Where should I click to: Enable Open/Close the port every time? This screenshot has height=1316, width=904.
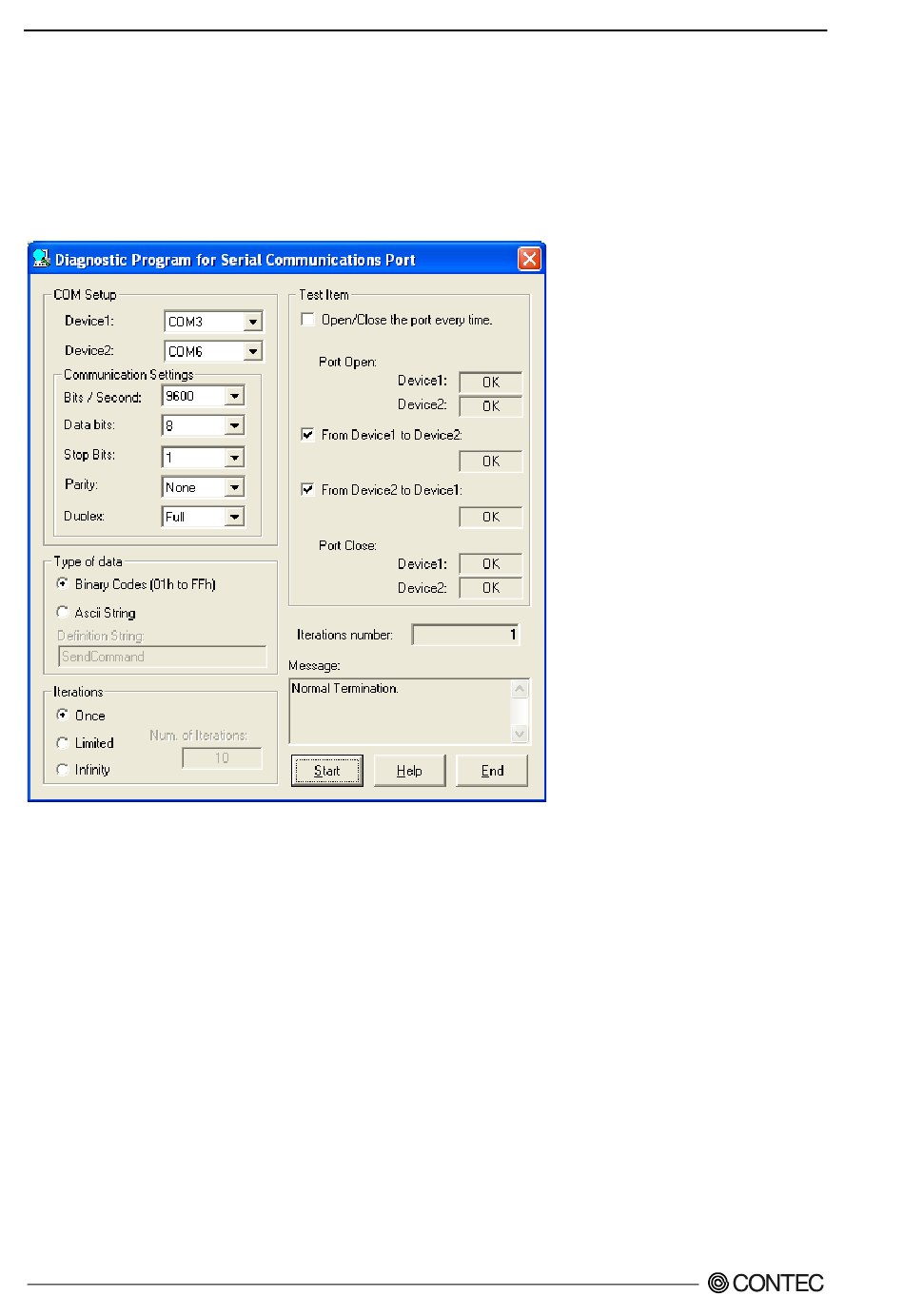point(308,320)
